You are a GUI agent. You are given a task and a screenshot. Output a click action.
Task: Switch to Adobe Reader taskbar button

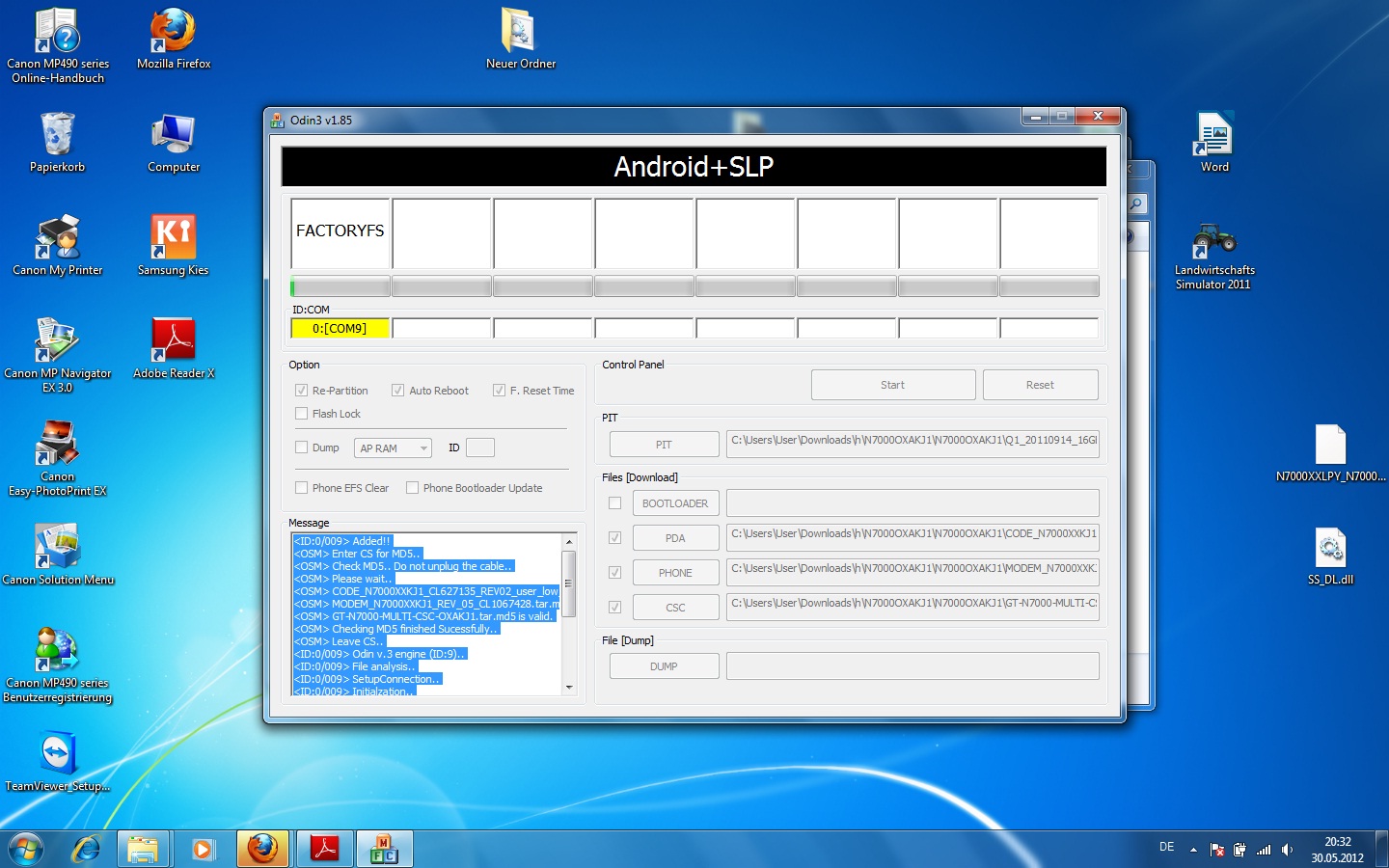(324, 849)
